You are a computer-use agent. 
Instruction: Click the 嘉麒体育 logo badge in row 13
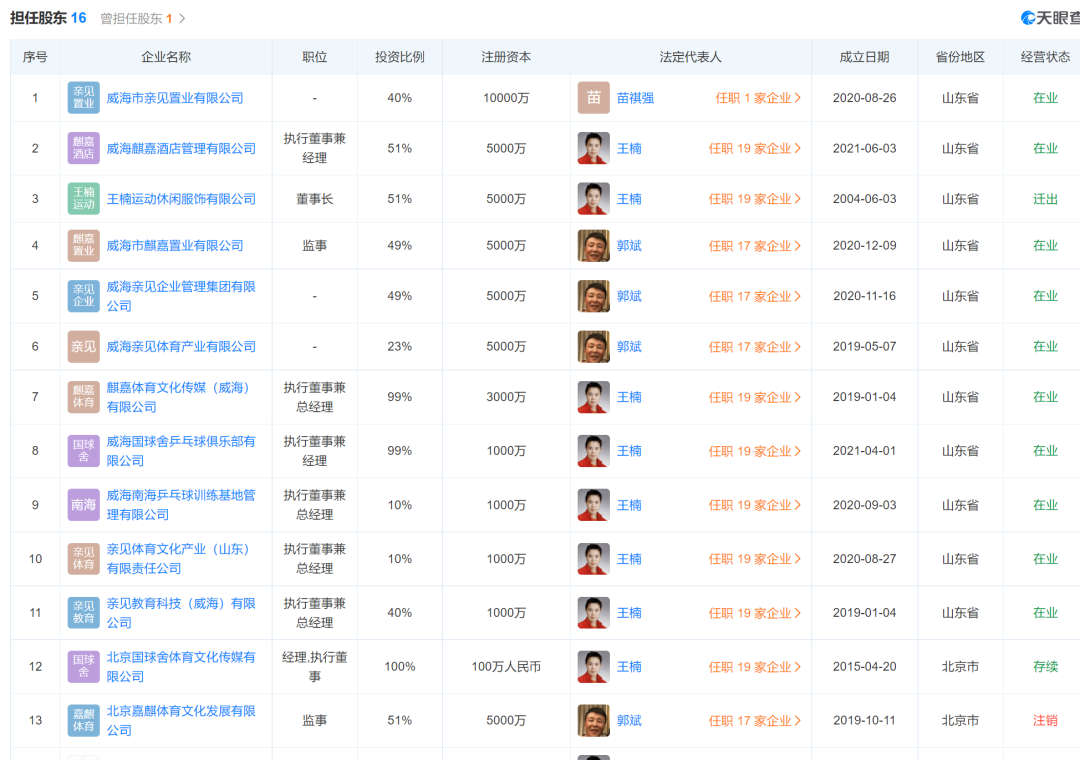[84, 720]
